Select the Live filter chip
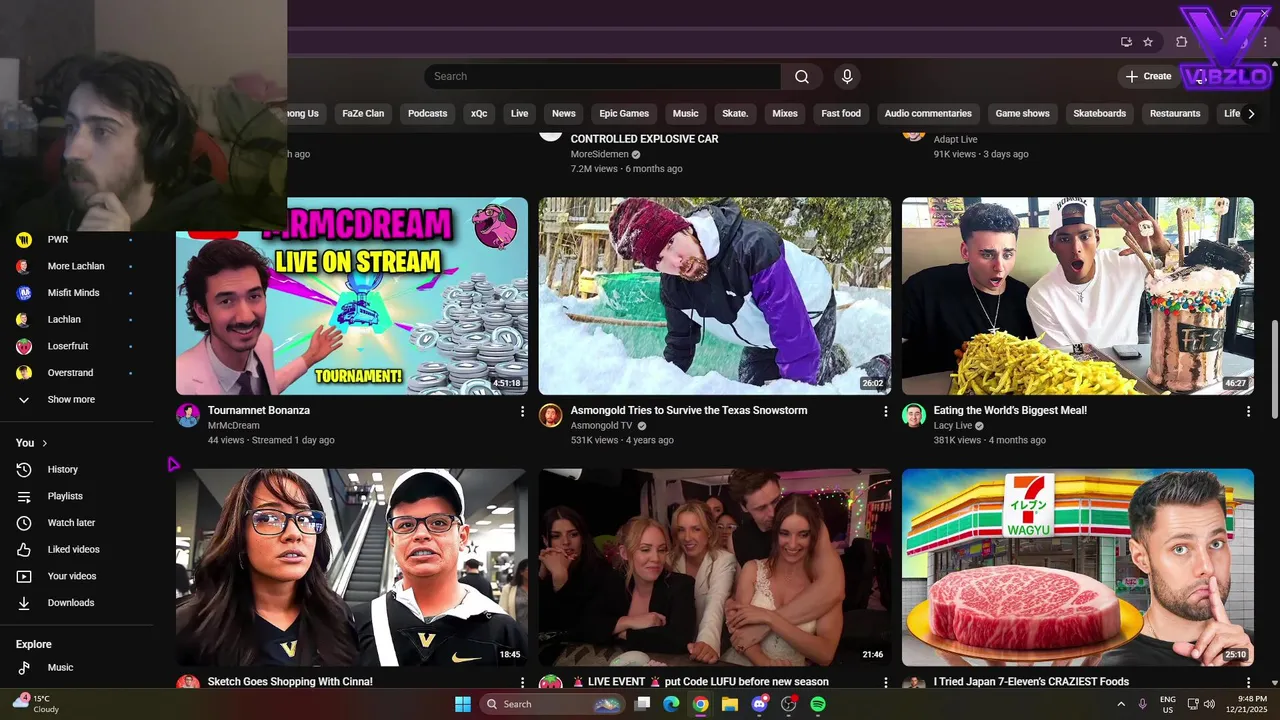Screen dimensions: 1280x720 519,113
